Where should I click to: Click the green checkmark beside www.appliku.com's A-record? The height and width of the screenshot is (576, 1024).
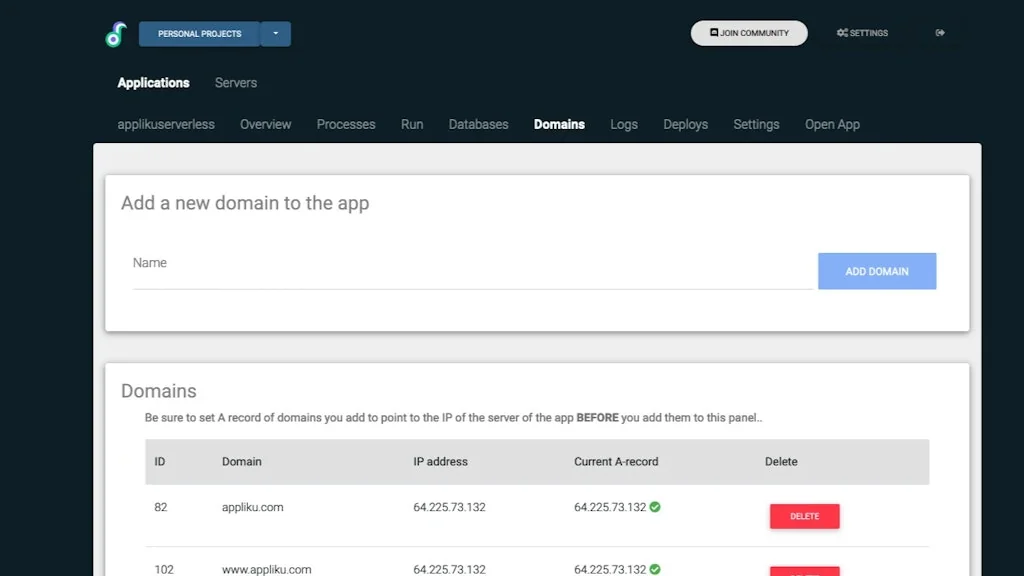656,568
